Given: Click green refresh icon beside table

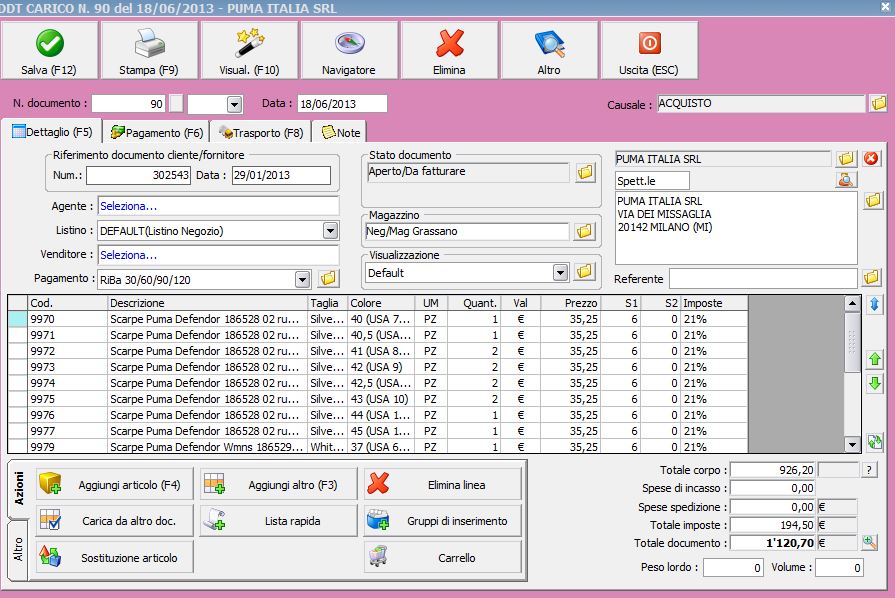Looking at the screenshot, I should pyautogui.click(x=874, y=442).
